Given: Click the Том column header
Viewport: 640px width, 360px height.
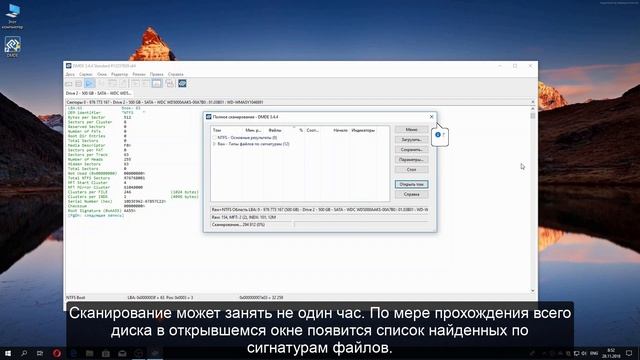Looking at the screenshot, I should (217, 130).
